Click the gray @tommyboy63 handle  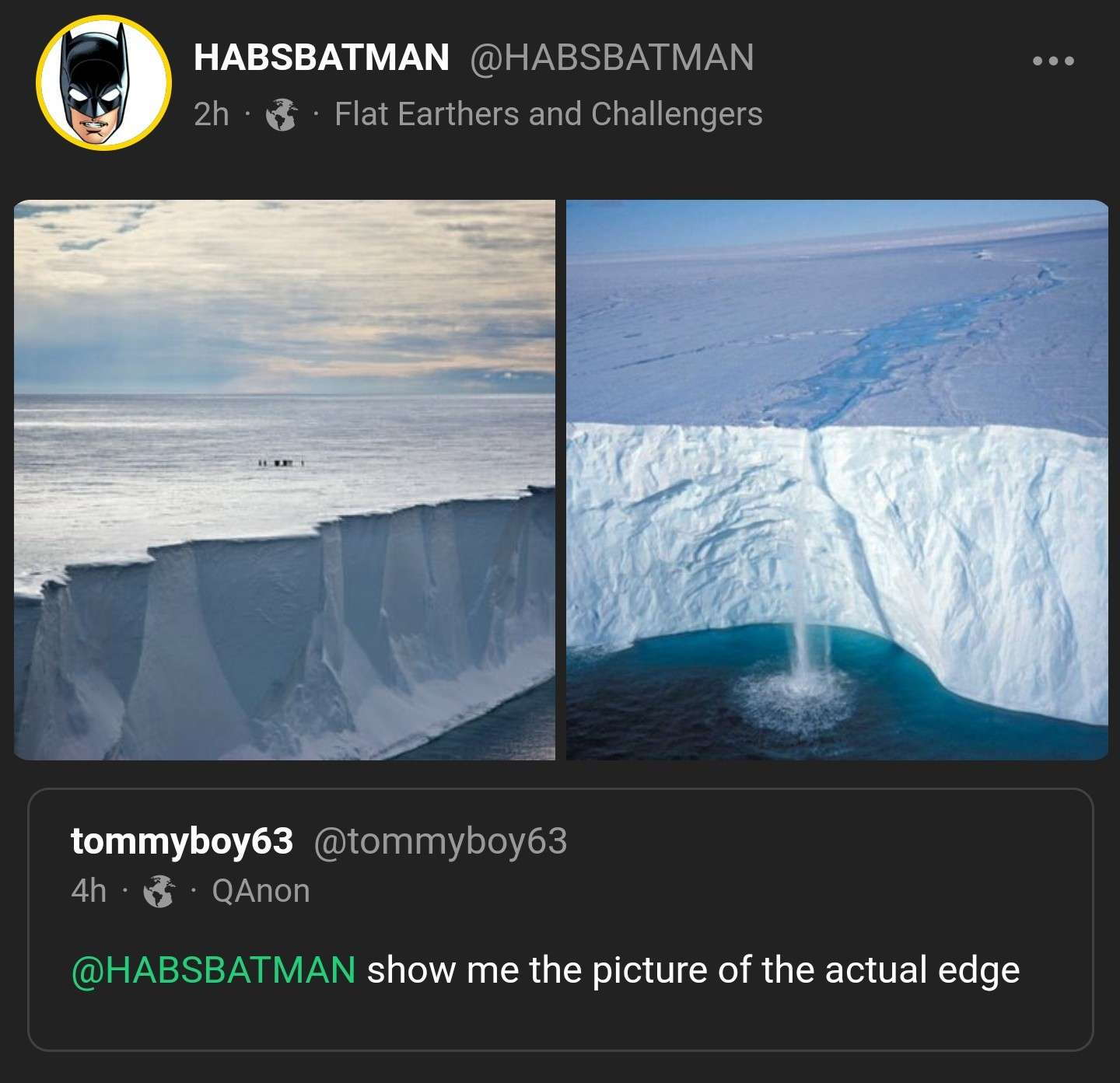tap(440, 841)
